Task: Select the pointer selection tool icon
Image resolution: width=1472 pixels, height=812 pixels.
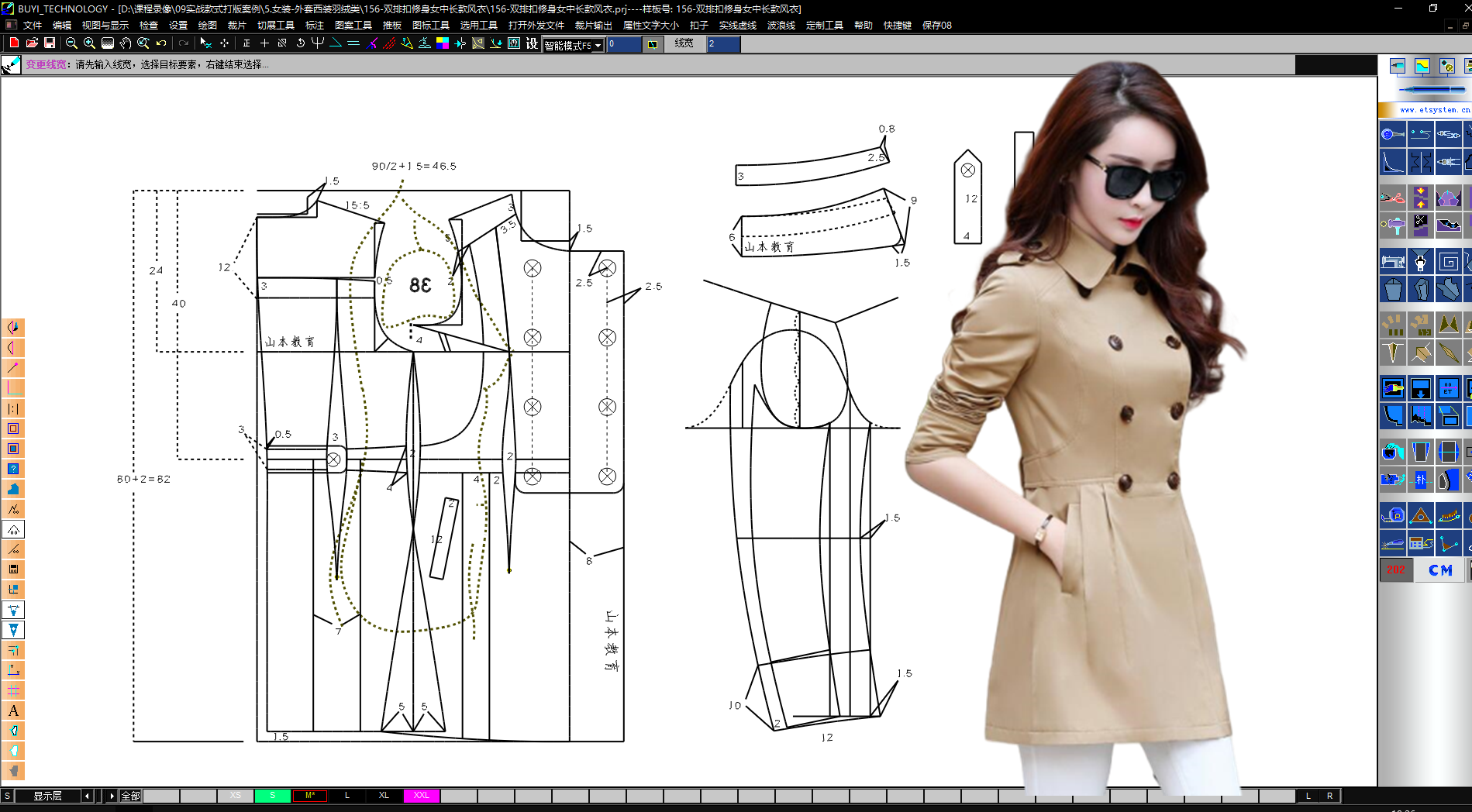Action: (x=205, y=43)
